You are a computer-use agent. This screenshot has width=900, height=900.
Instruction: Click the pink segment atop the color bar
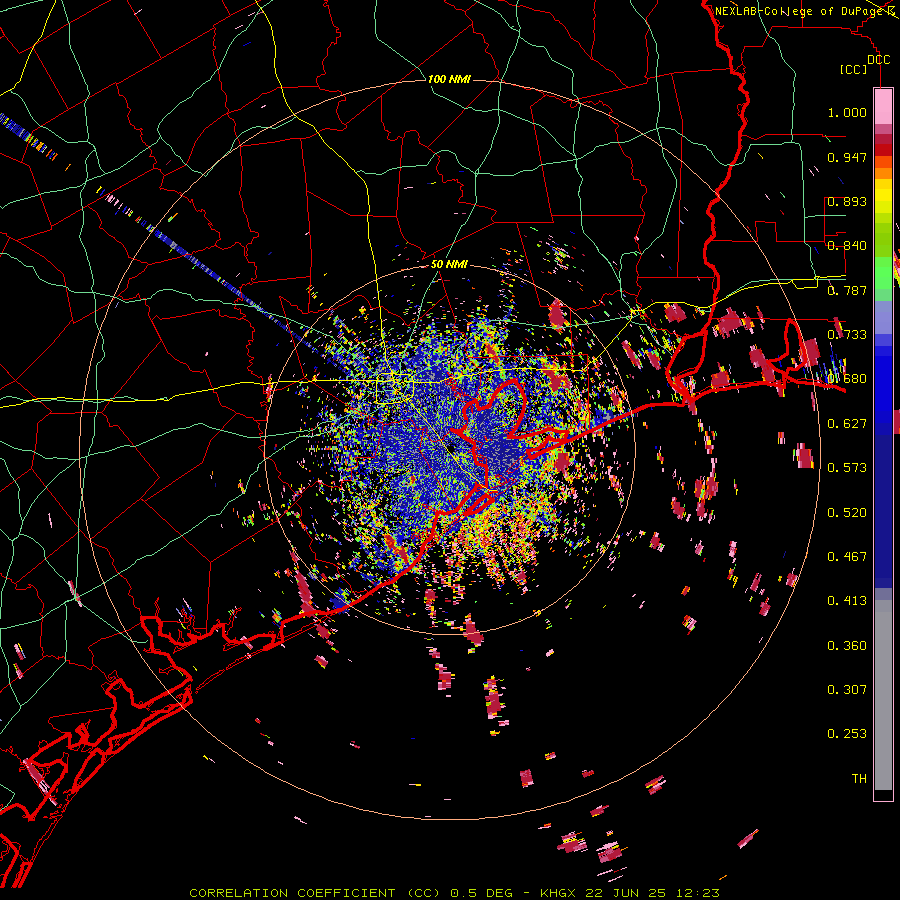(x=883, y=106)
